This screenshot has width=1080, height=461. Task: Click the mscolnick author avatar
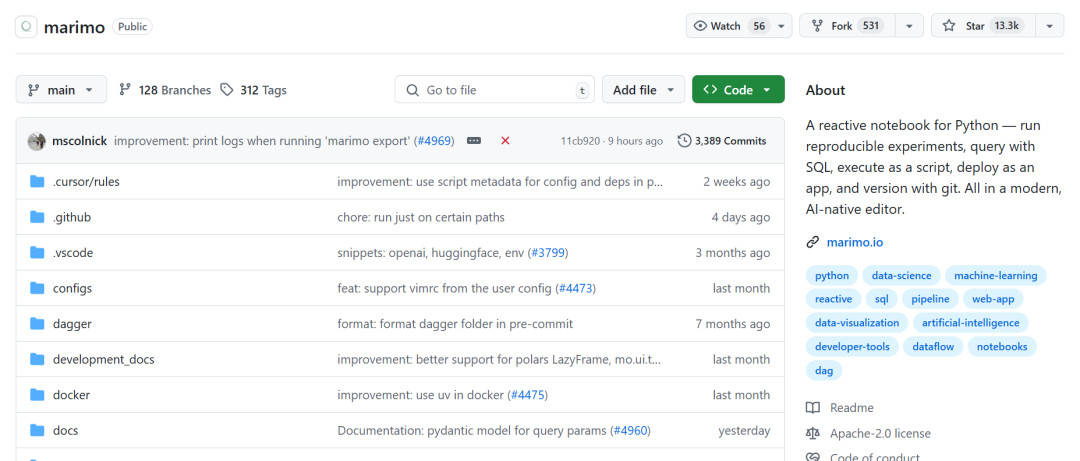click(x=36, y=141)
